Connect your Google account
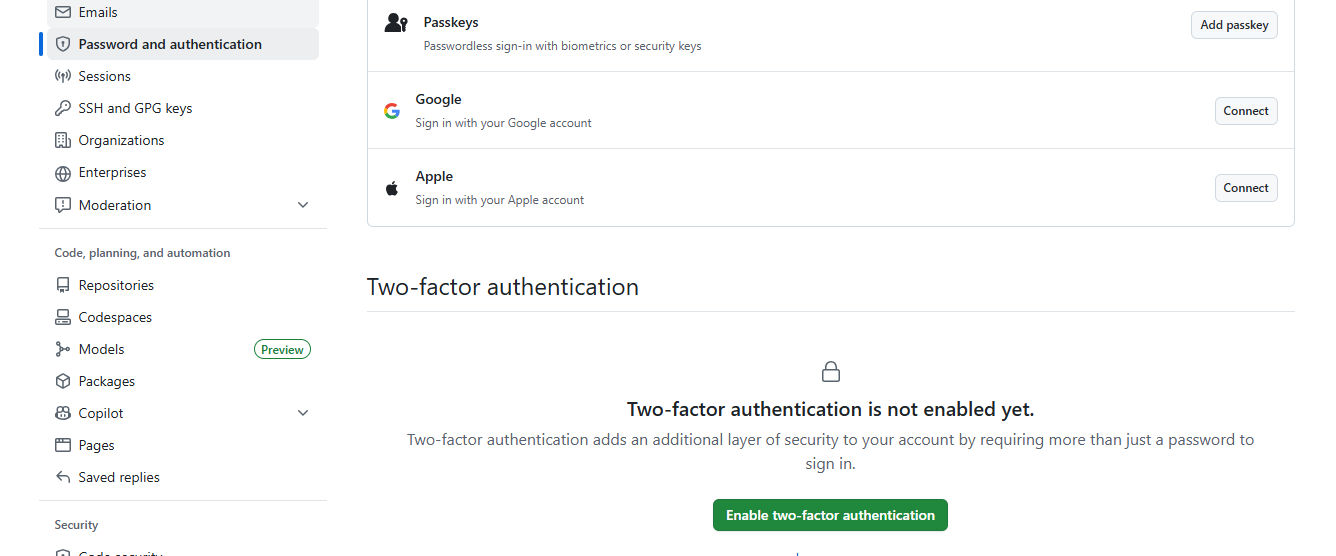The height and width of the screenshot is (556, 1336). tap(1245, 111)
